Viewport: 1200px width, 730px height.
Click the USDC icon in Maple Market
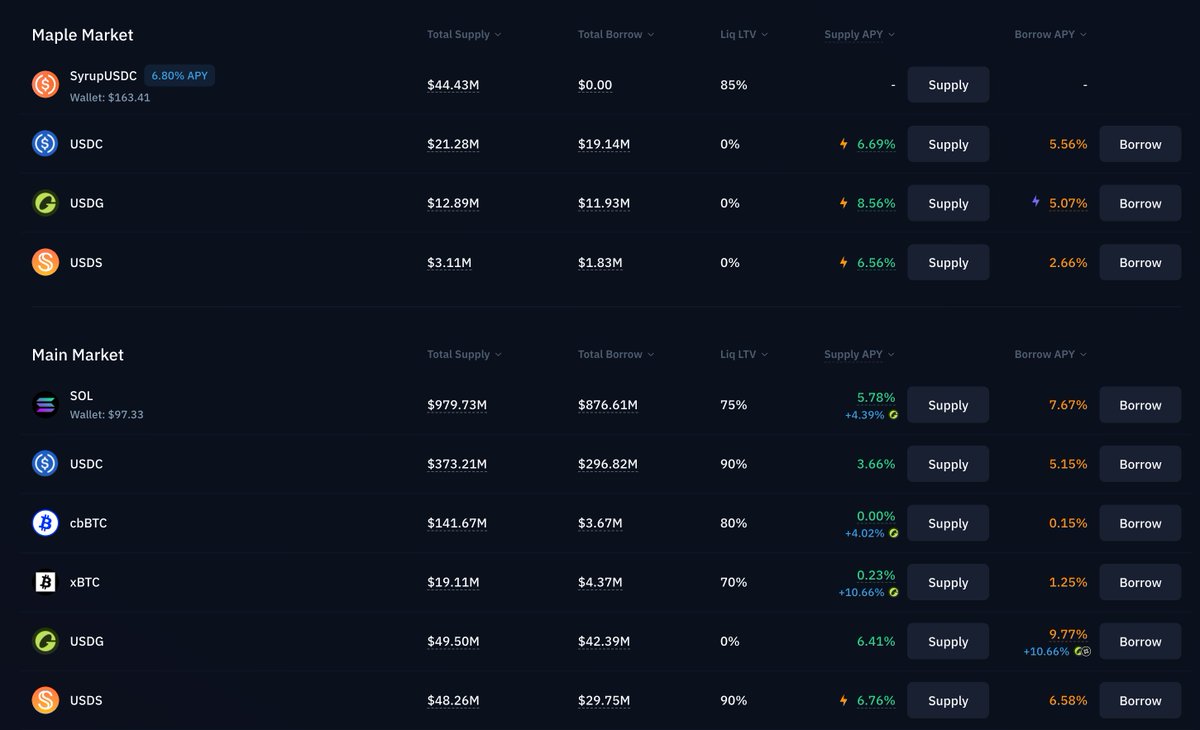point(45,144)
